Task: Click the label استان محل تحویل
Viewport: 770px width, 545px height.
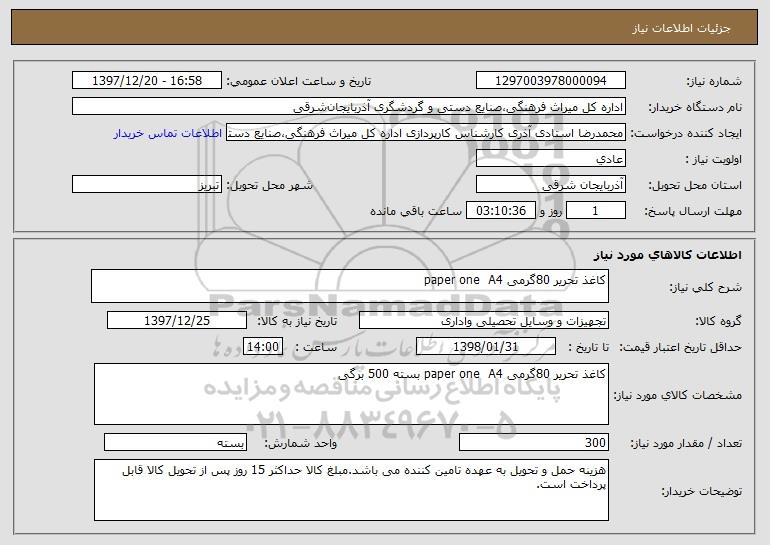Action: [x=695, y=186]
